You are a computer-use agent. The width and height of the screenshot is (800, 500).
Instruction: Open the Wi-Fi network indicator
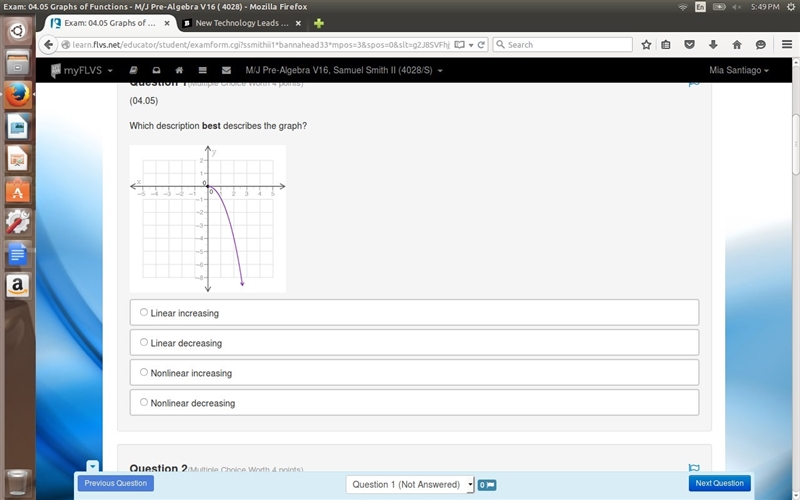tap(682, 7)
